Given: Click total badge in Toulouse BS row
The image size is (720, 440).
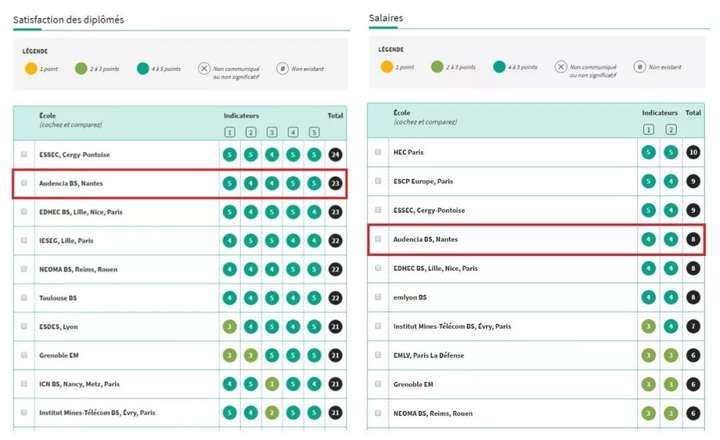Looking at the screenshot, I should [336, 298].
